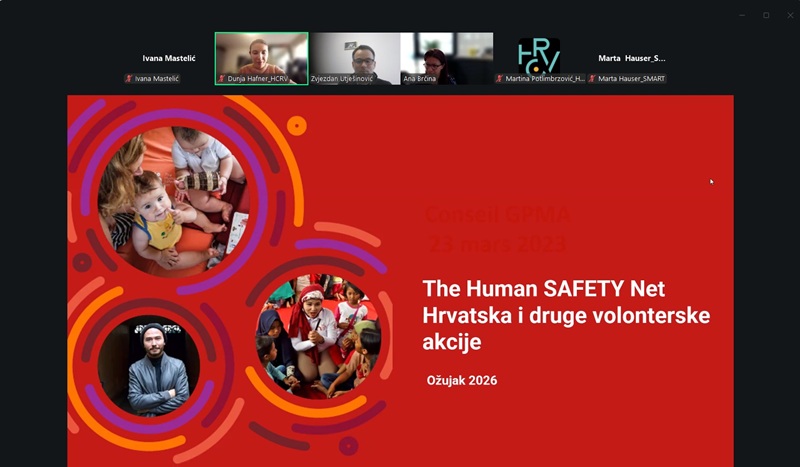This screenshot has height=467, width=800.
Task: Select Ana Brčina's video thumbnail
Action: click(x=447, y=58)
